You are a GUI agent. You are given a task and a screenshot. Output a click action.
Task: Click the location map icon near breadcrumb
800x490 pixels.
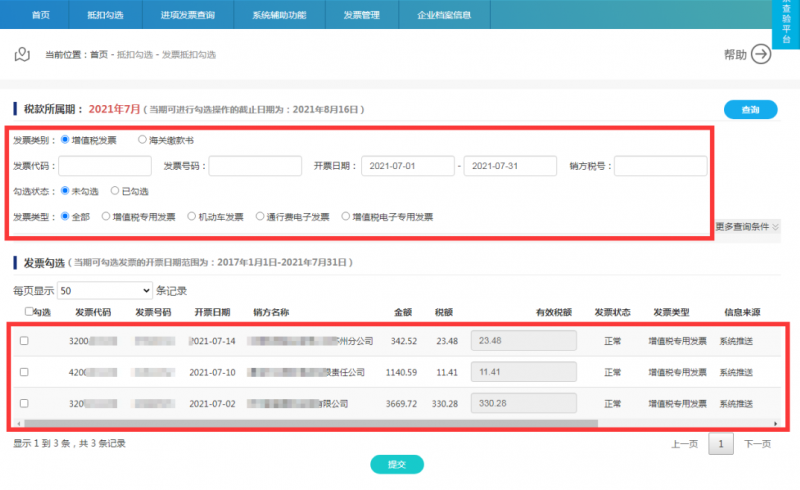click(x=22, y=54)
